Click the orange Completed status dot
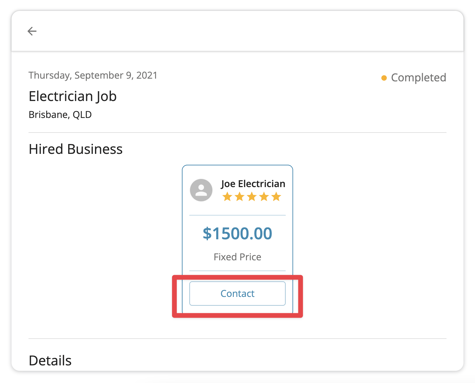This screenshot has width=475, height=383. 384,78
